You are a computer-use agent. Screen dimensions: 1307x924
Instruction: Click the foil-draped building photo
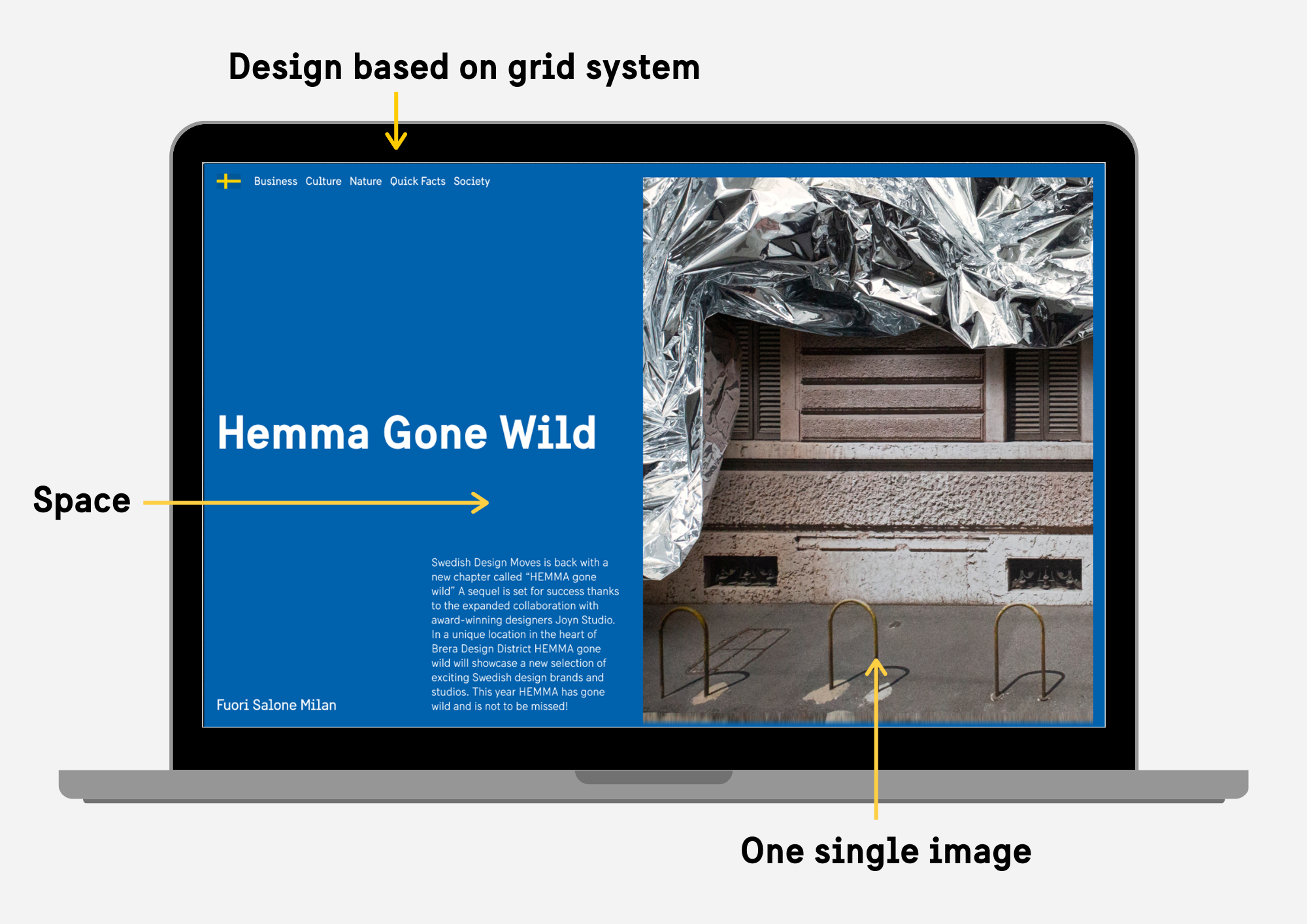[x=868, y=450]
